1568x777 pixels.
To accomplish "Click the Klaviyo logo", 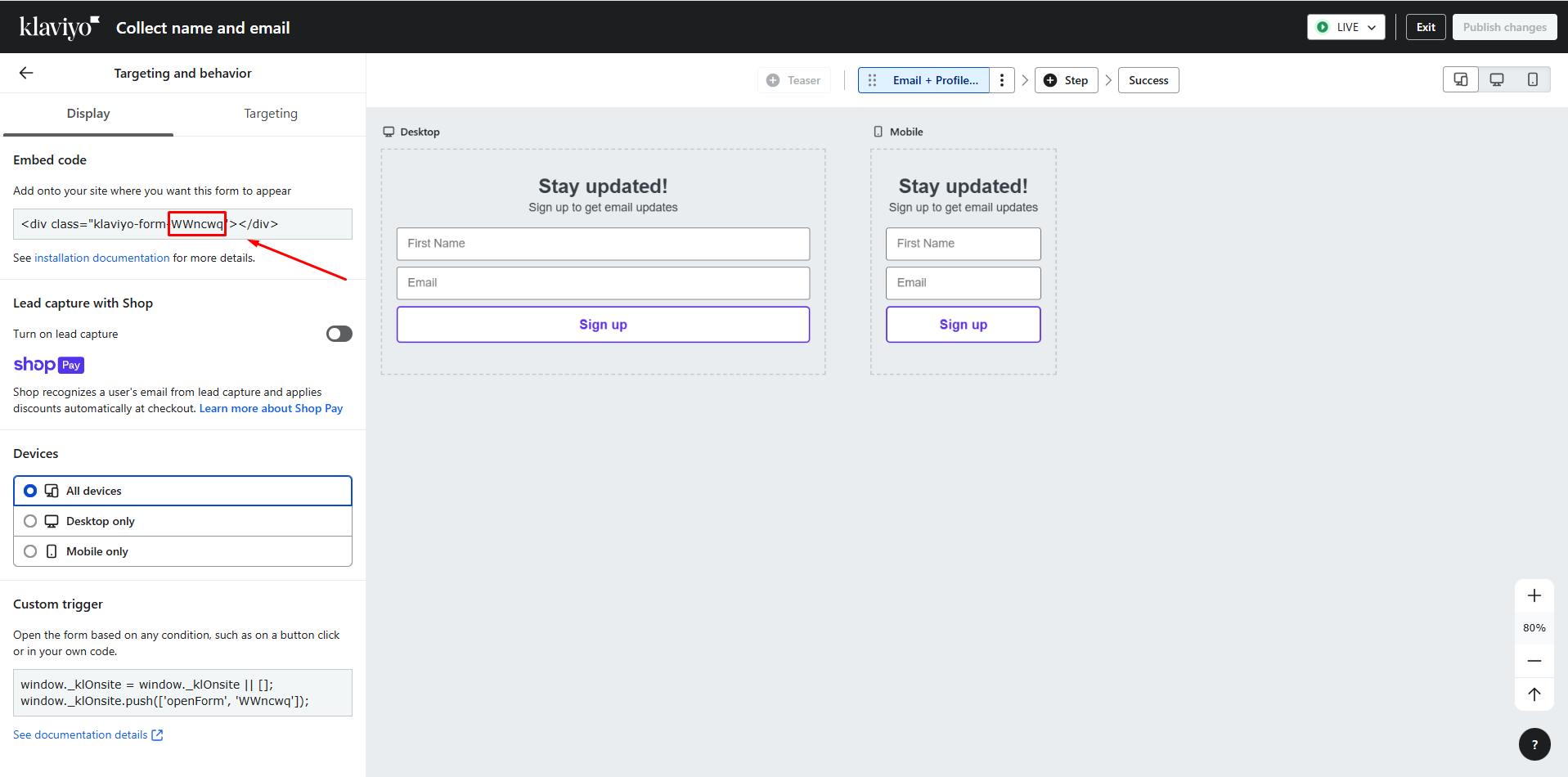I will (x=59, y=27).
